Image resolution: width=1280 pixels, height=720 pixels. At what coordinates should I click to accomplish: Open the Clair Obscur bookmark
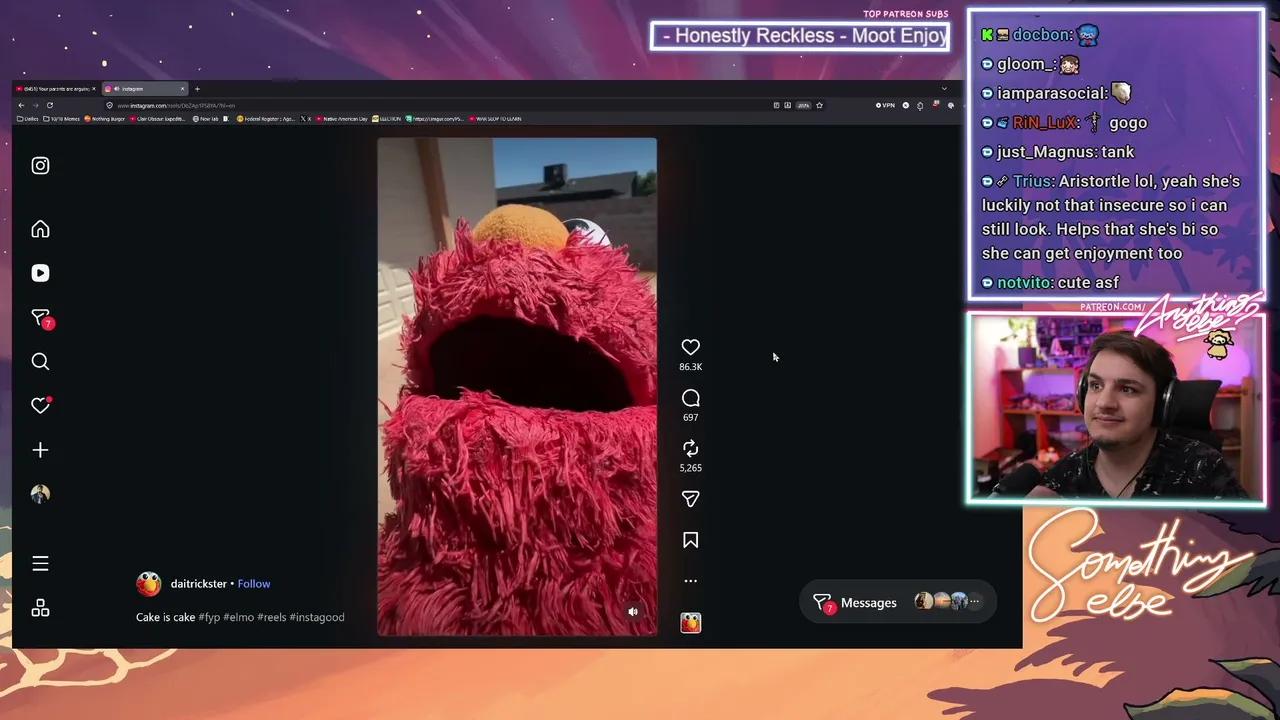159,119
